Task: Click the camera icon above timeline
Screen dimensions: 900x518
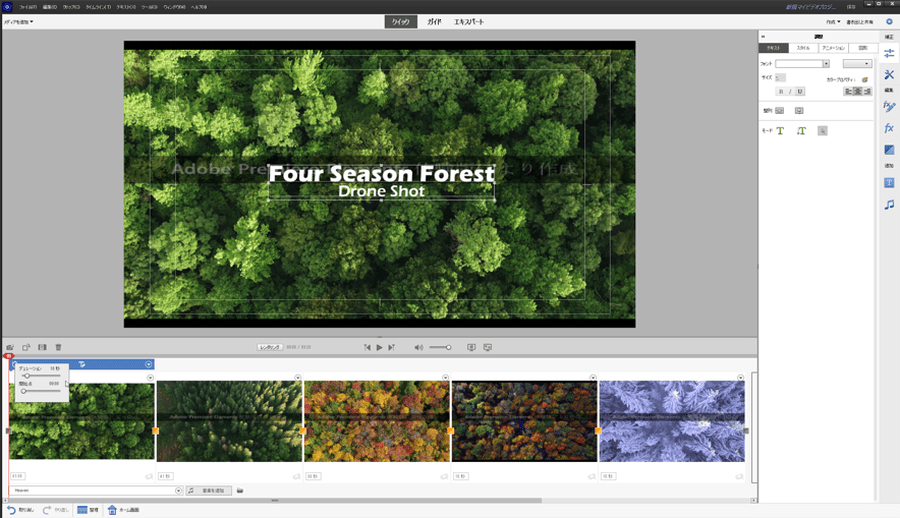Action: [x=10, y=347]
